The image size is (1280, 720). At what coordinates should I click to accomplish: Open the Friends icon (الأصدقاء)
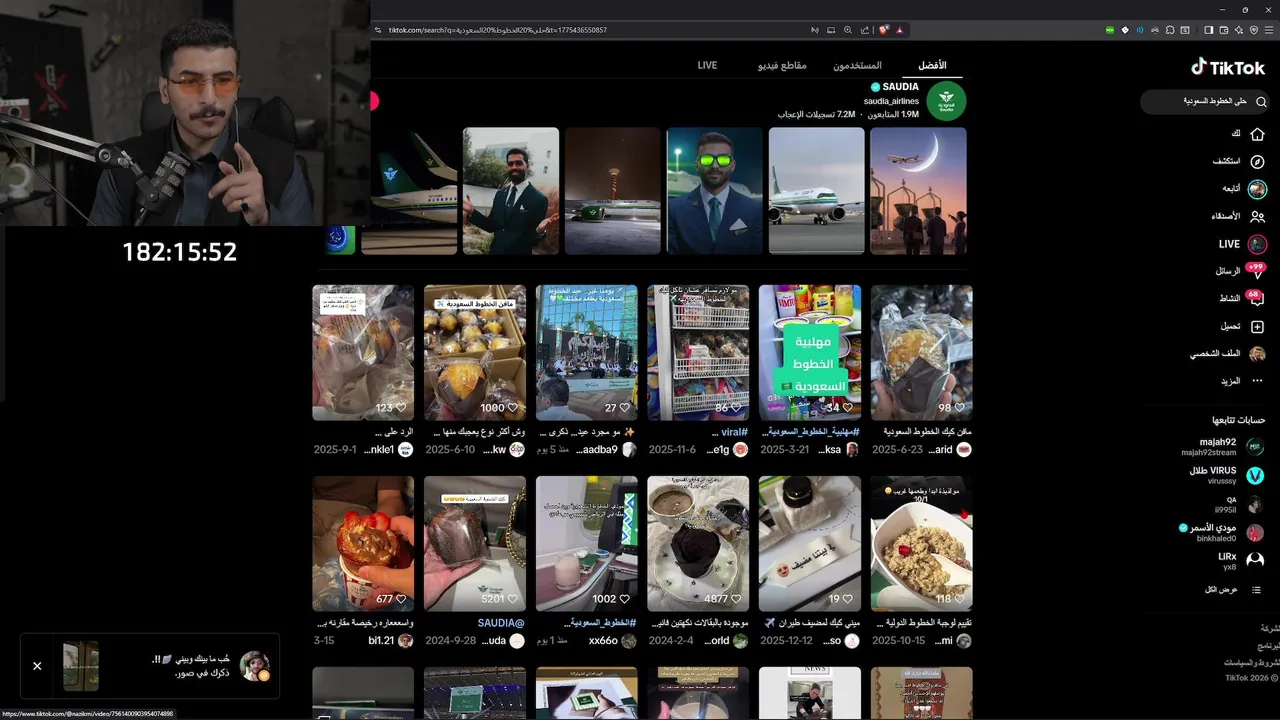point(1257,216)
